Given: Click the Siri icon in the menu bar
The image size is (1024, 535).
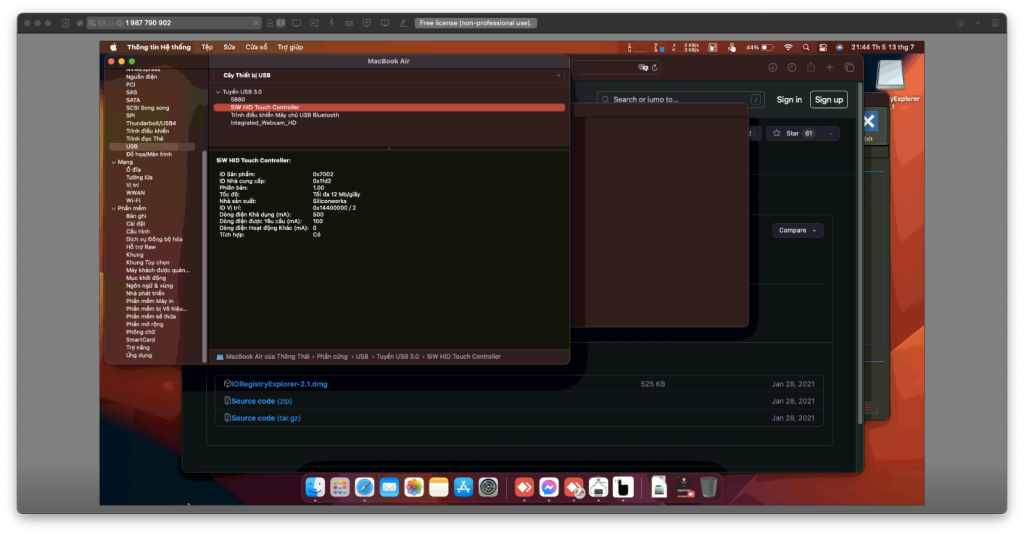Looking at the screenshot, I should (840, 47).
